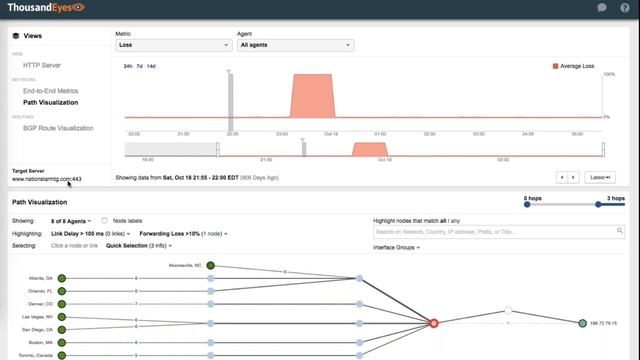
Task: Open HTTP Server view
Action: [x=42, y=65]
